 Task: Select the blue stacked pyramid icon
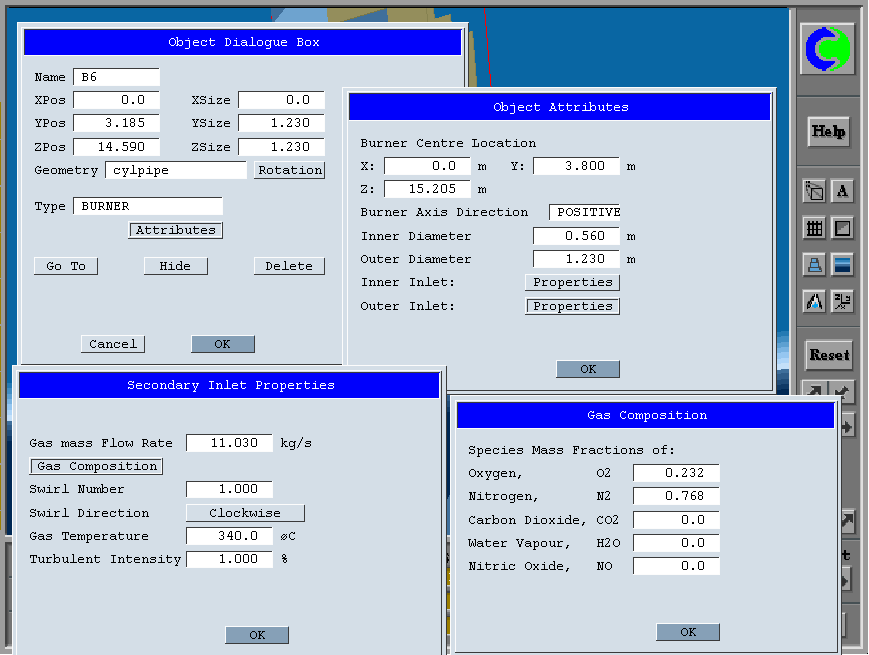(814, 265)
